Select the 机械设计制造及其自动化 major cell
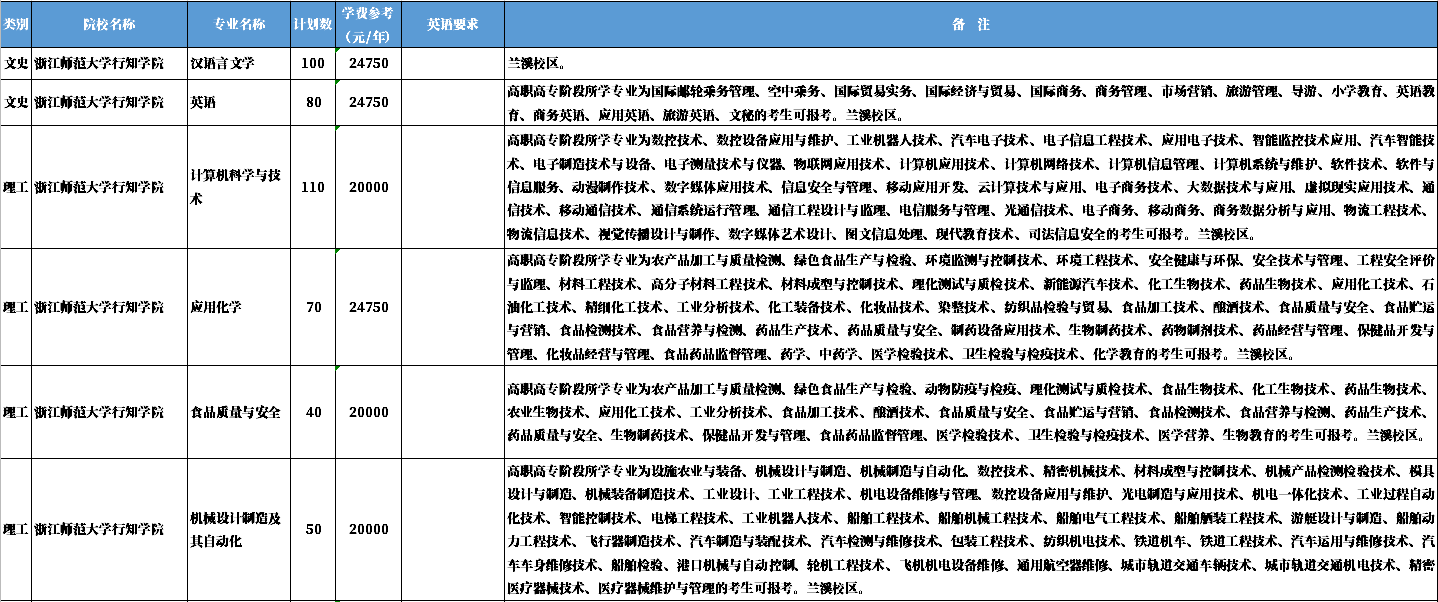This screenshot has height=602, width=1438. coord(239,529)
